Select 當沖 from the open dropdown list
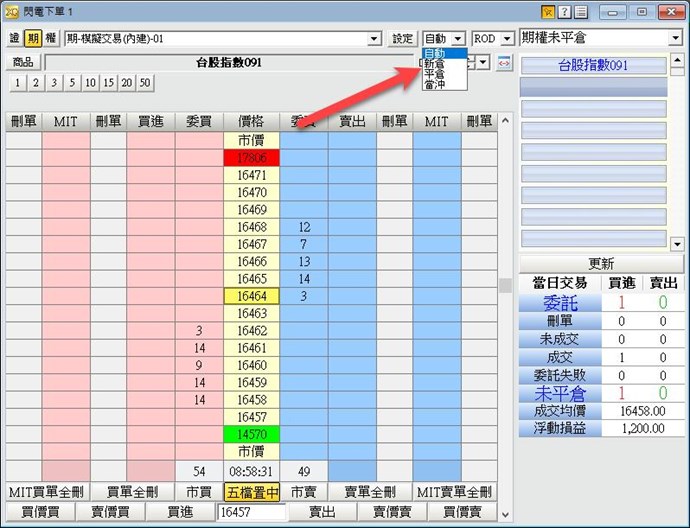Image resolution: width=690 pixels, height=528 pixels. point(435,85)
